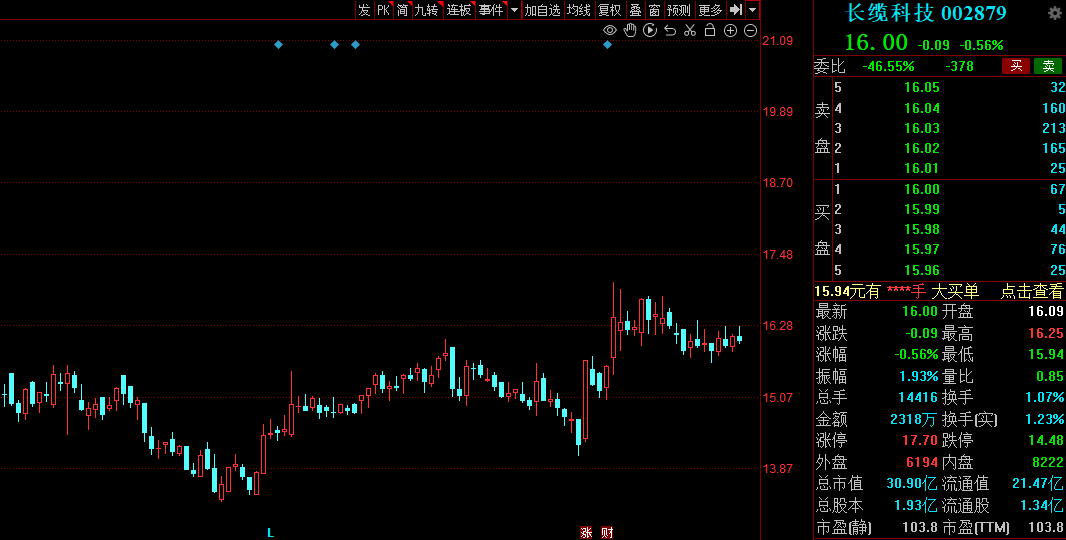The image size is (1066, 540).
Task: Click the rightmost blue diamond marker
Action: [608, 45]
